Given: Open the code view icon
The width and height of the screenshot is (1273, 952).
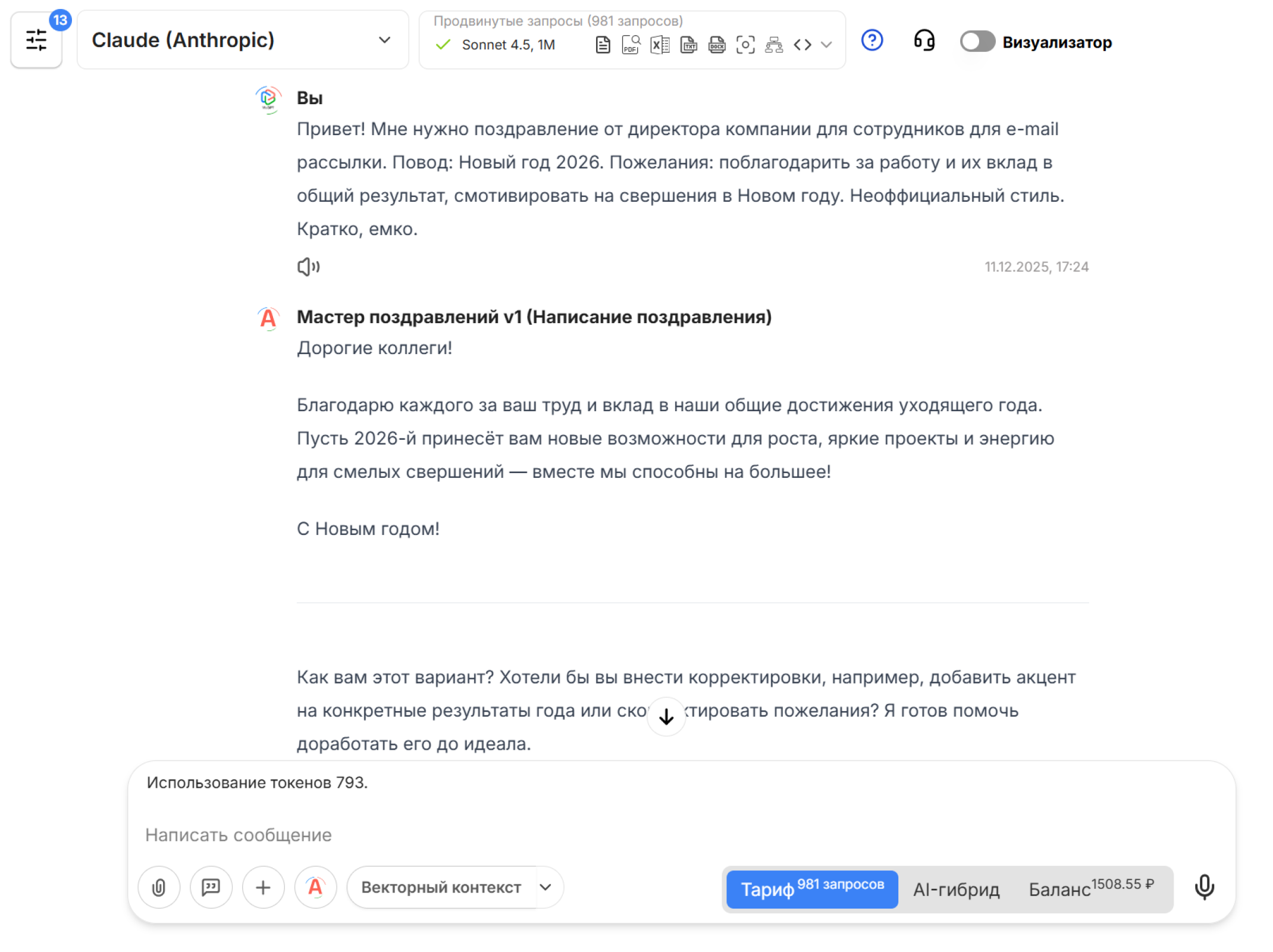Looking at the screenshot, I should pos(802,44).
